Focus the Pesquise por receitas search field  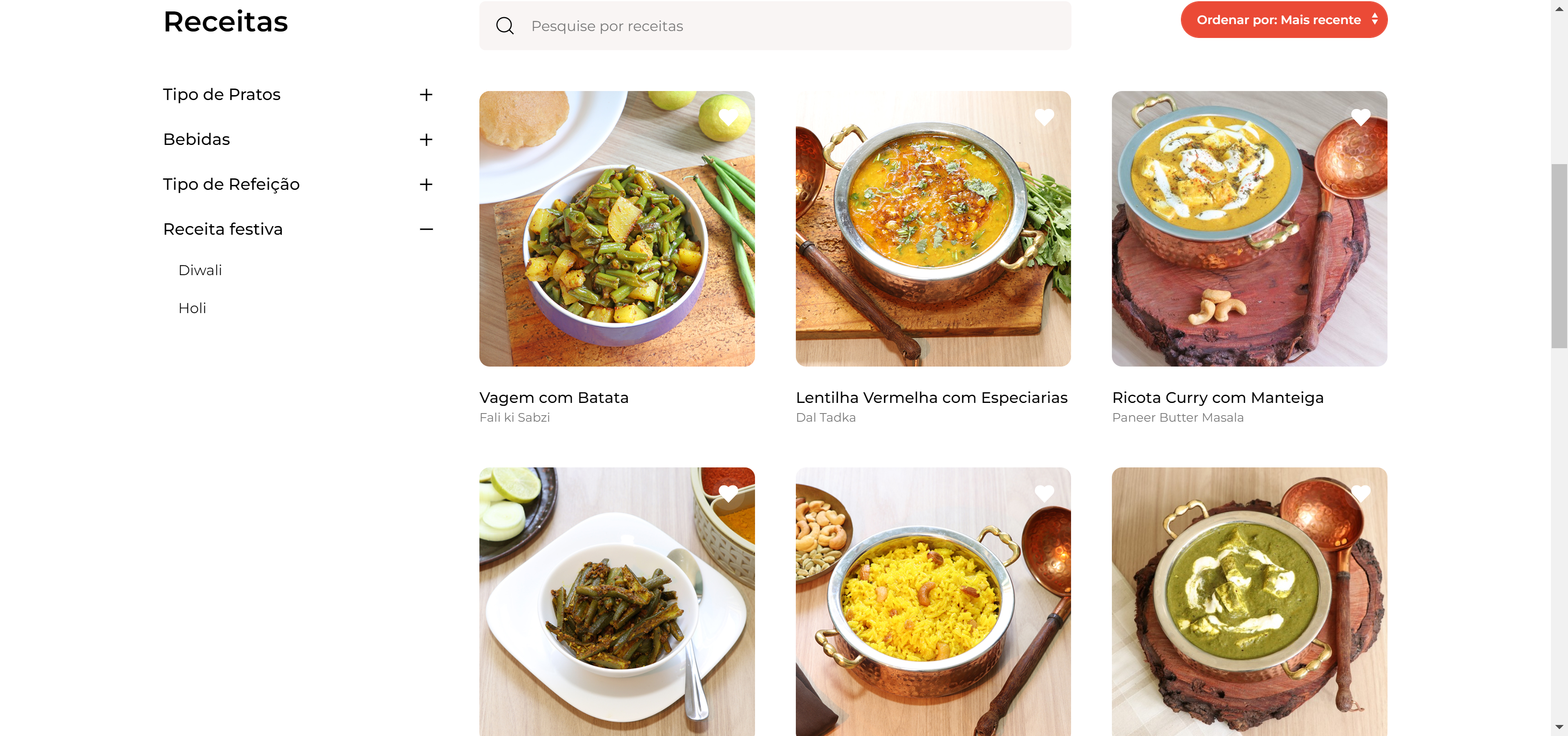(x=791, y=26)
